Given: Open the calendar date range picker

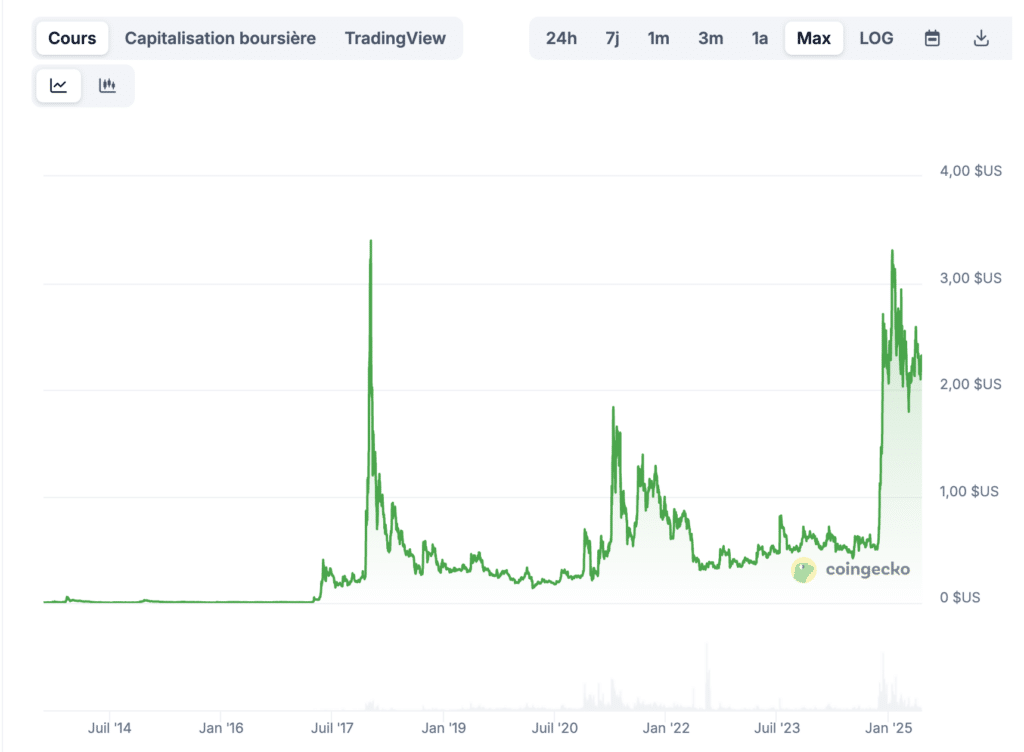Looking at the screenshot, I should pyautogui.click(x=932, y=39).
